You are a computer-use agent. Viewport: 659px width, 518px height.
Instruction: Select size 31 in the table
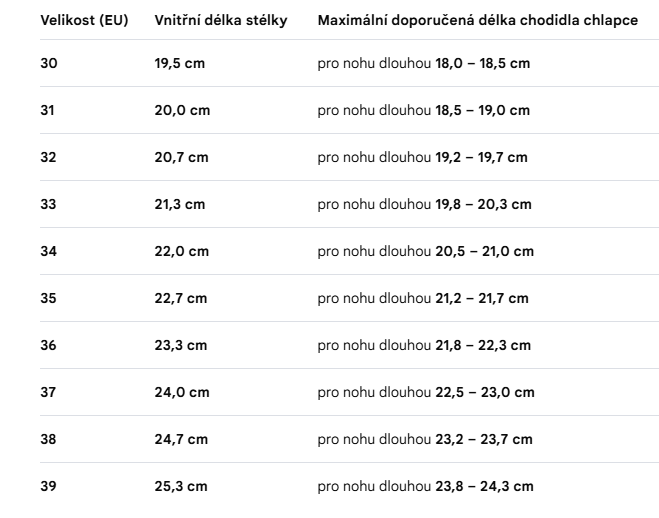tap(47, 110)
